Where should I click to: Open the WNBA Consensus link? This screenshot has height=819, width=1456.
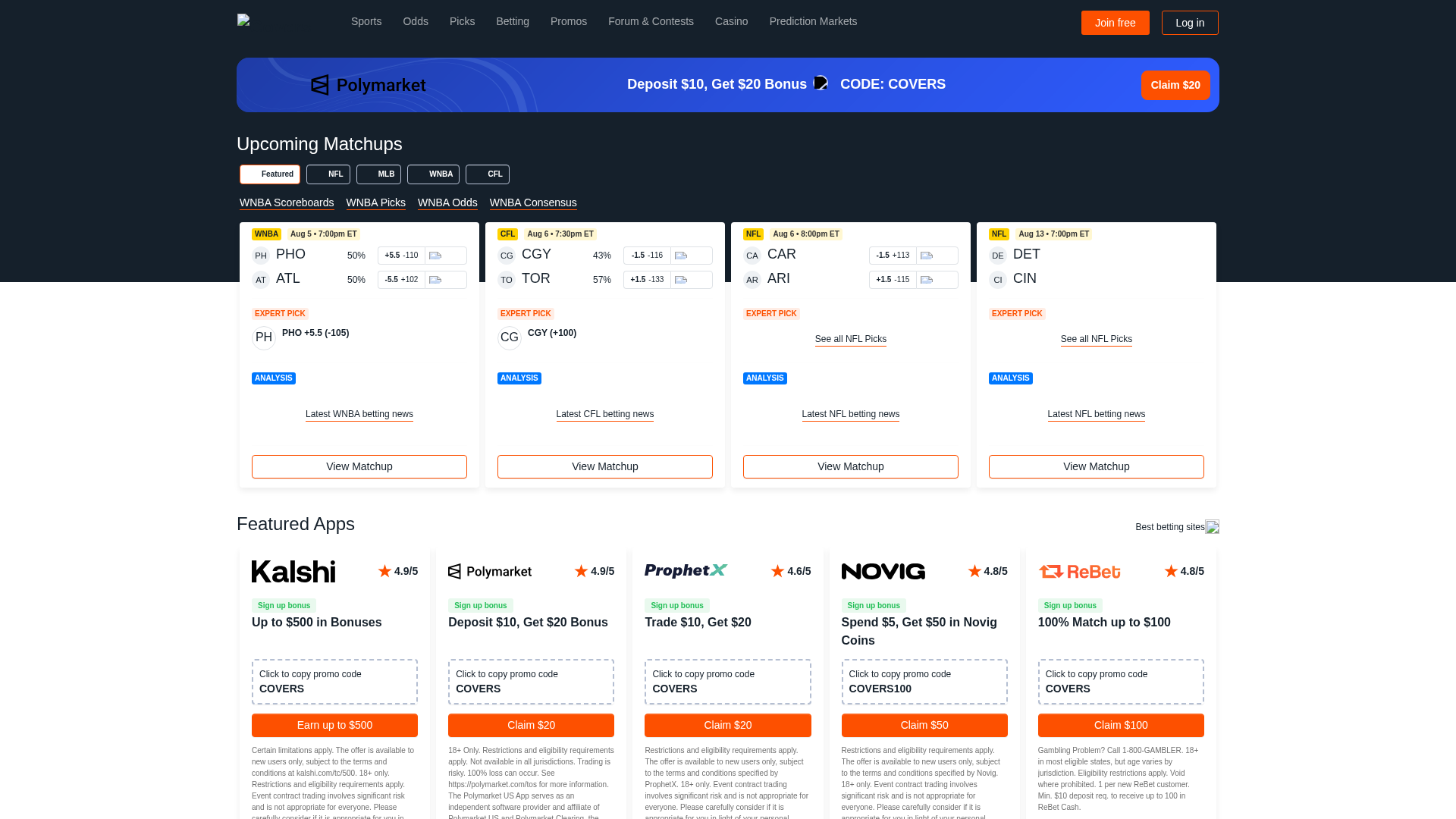533,202
